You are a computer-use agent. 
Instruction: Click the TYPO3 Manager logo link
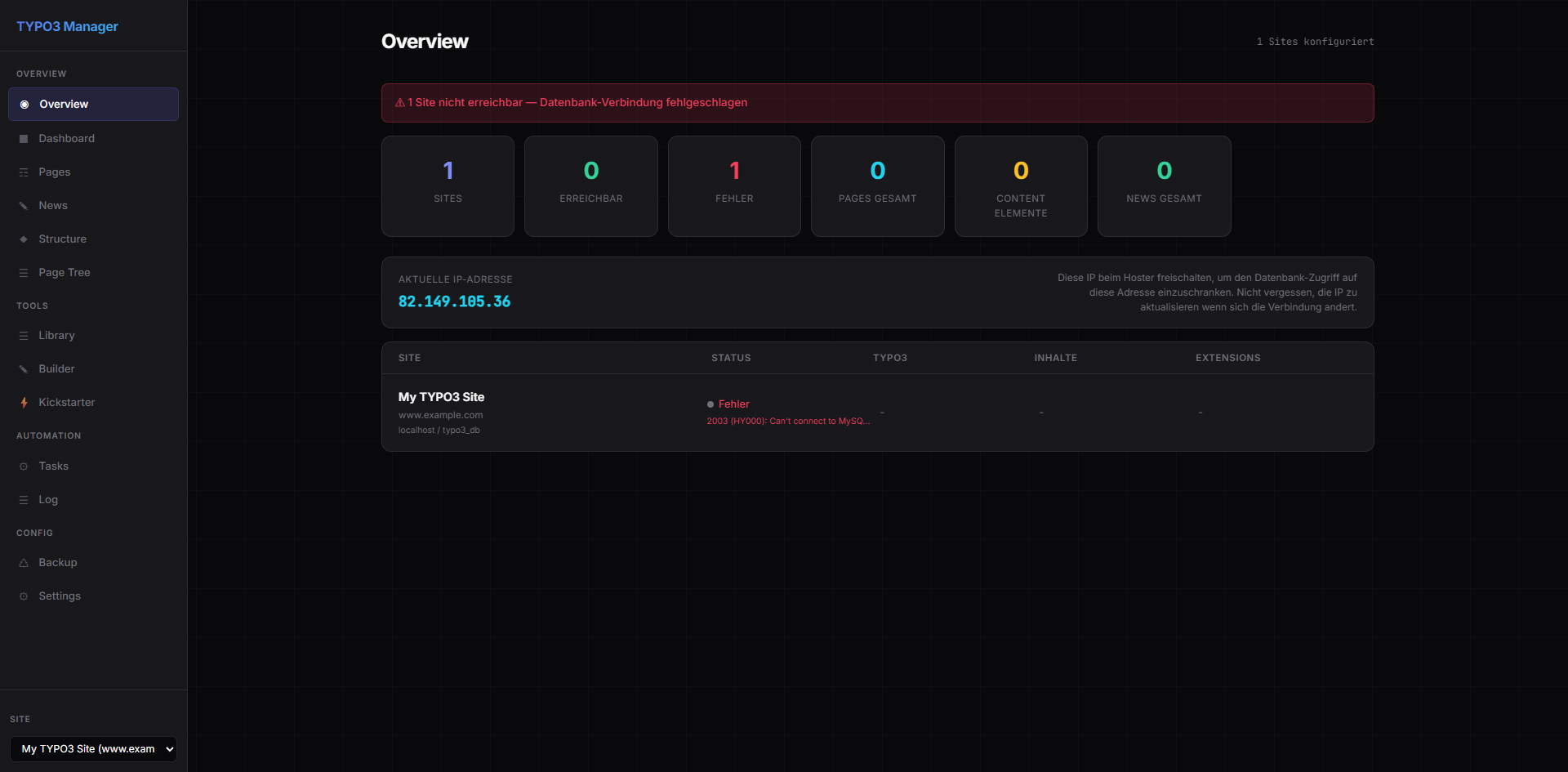[67, 26]
